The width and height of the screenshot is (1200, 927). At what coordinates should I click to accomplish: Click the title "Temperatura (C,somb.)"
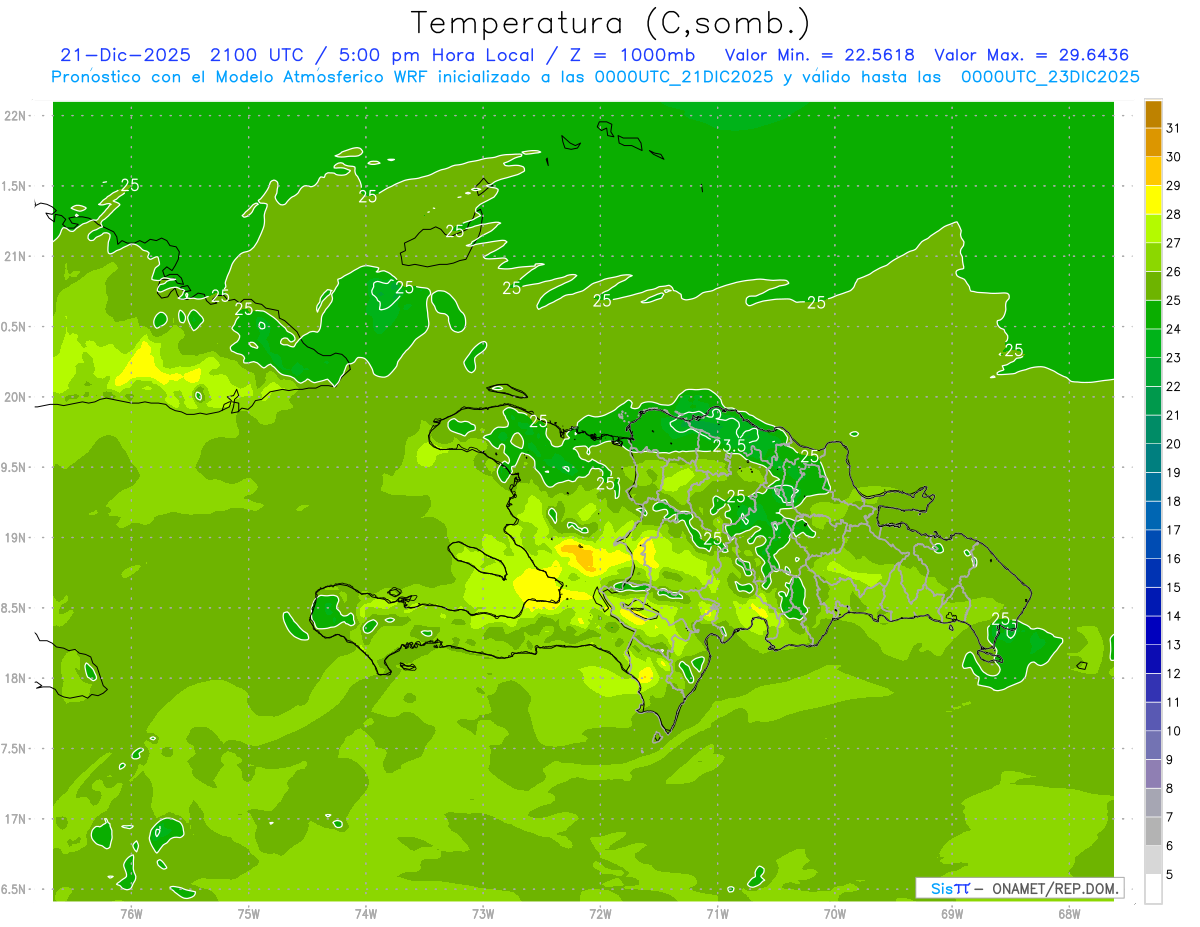click(x=611, y=22)
